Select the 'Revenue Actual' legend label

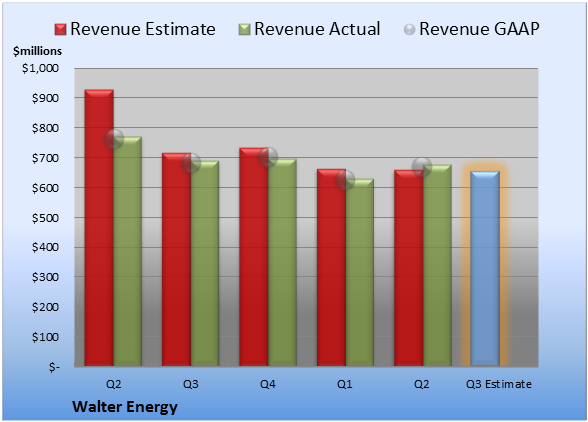coord(317,29)
